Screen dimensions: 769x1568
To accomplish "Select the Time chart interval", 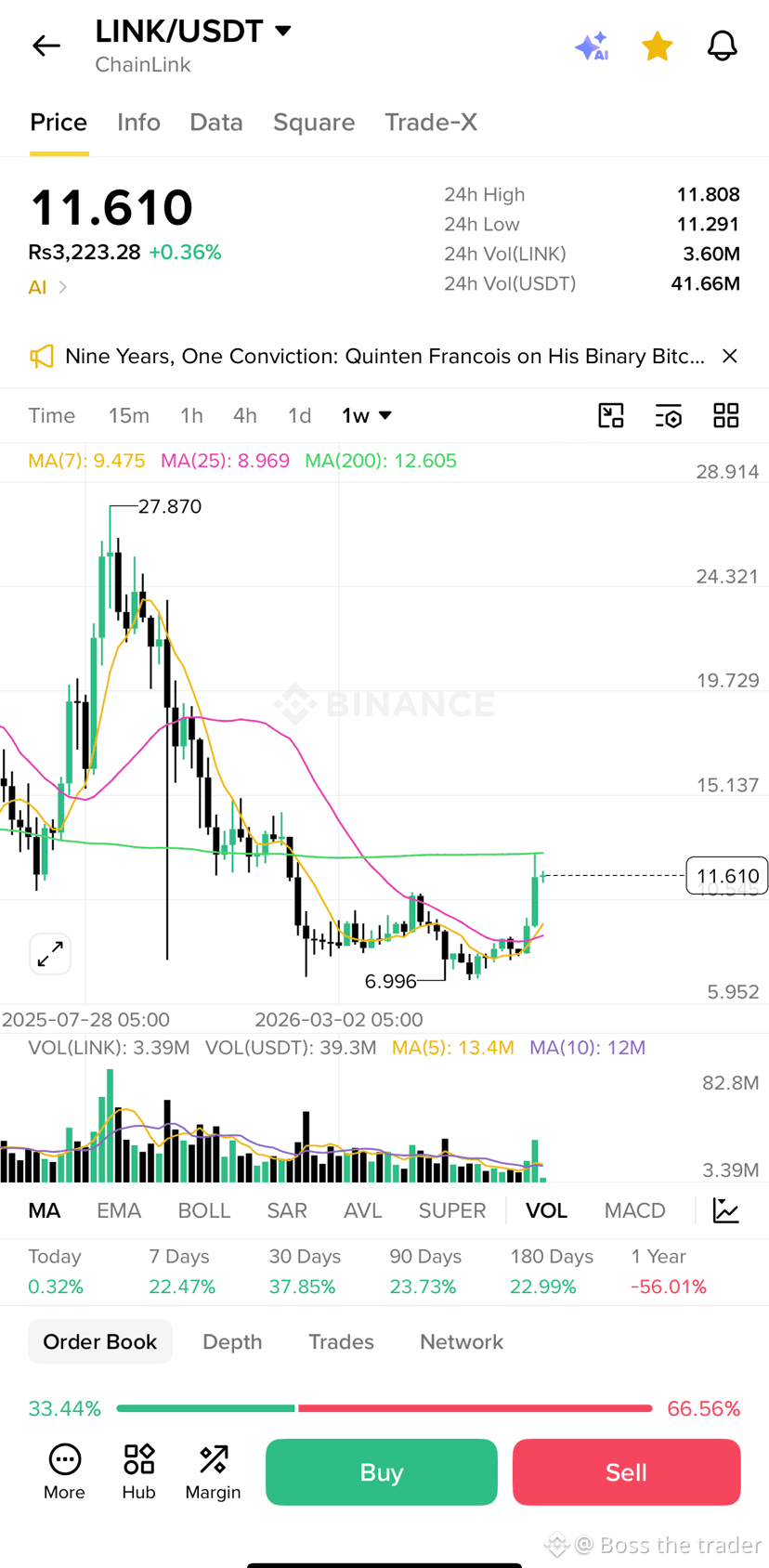I will click(52, 415).
